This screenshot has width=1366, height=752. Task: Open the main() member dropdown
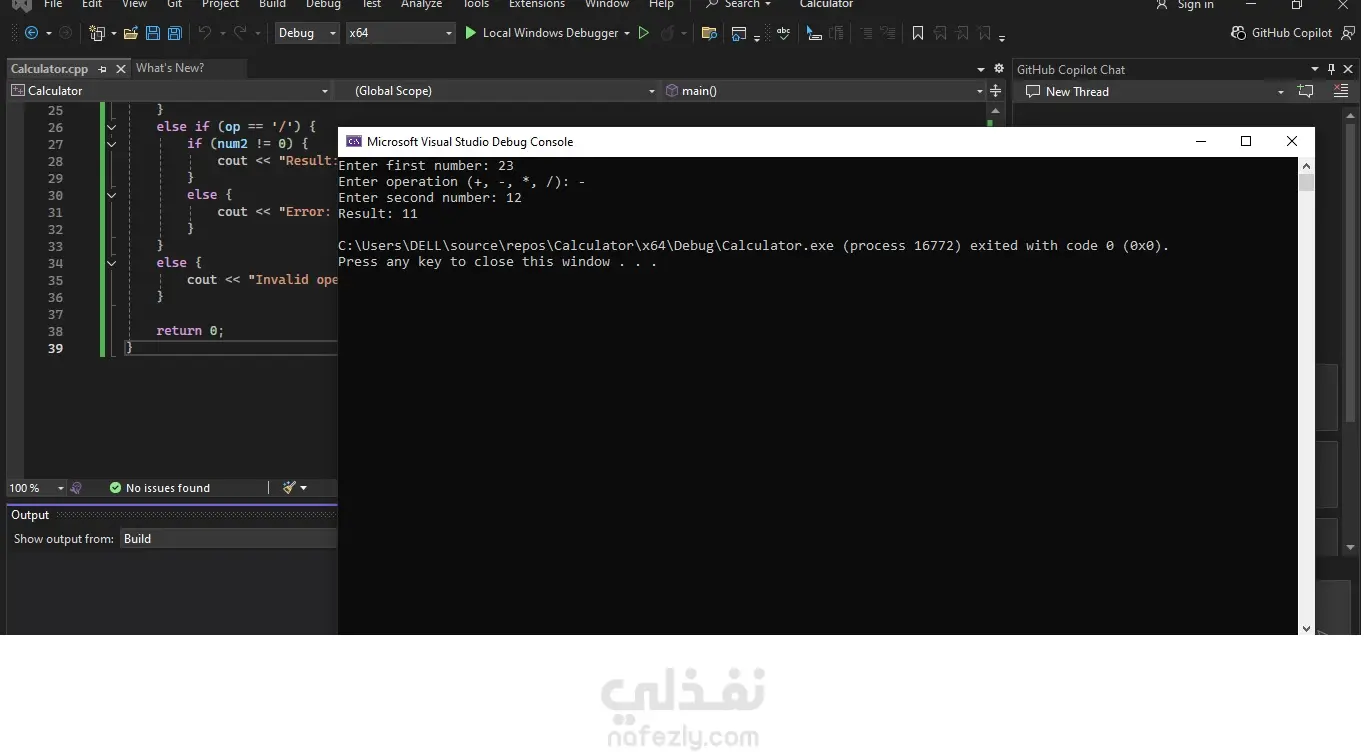tap(823, 91)
